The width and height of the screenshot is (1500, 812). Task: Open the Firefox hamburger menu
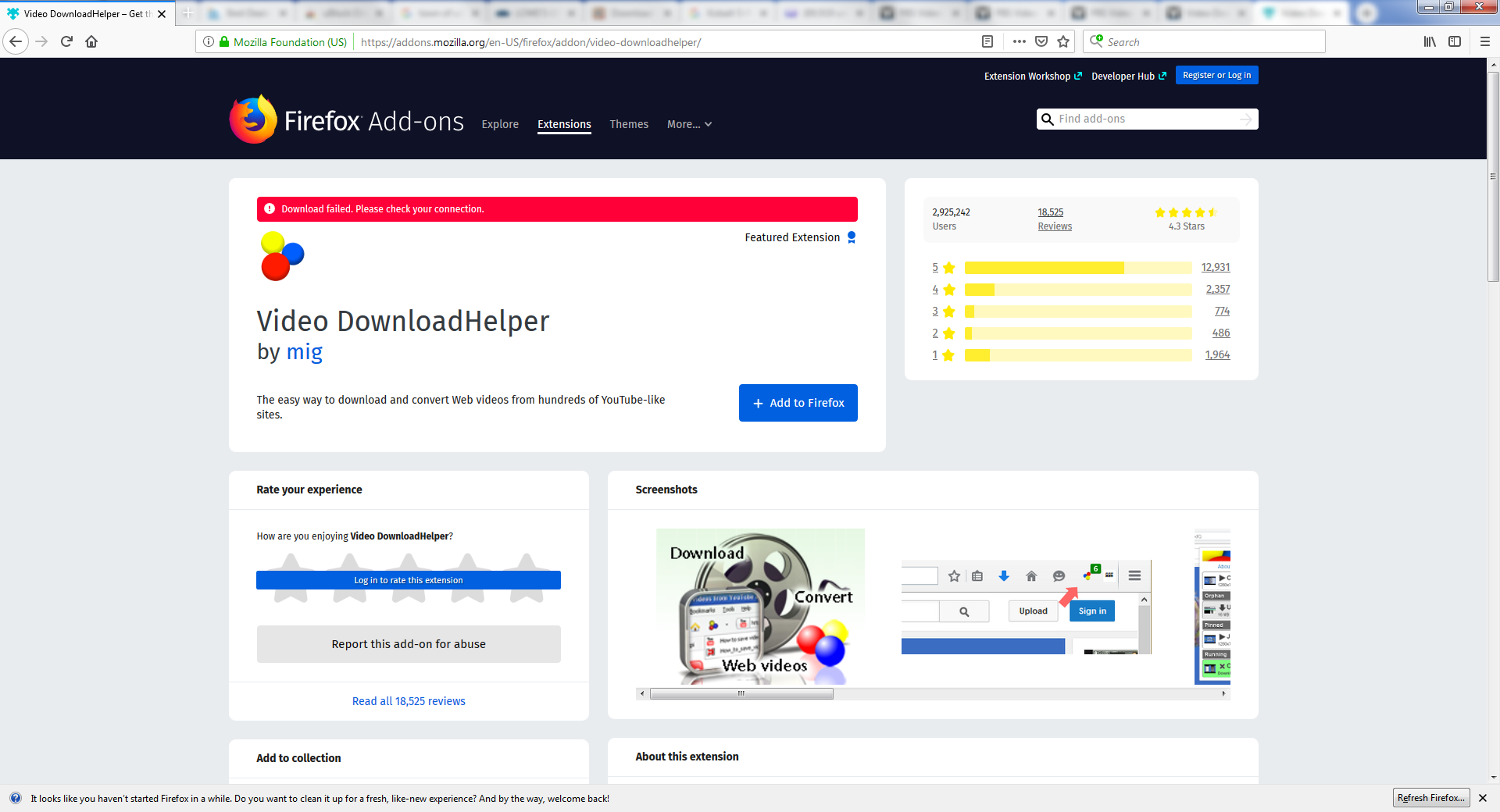tap(1485, 41)
